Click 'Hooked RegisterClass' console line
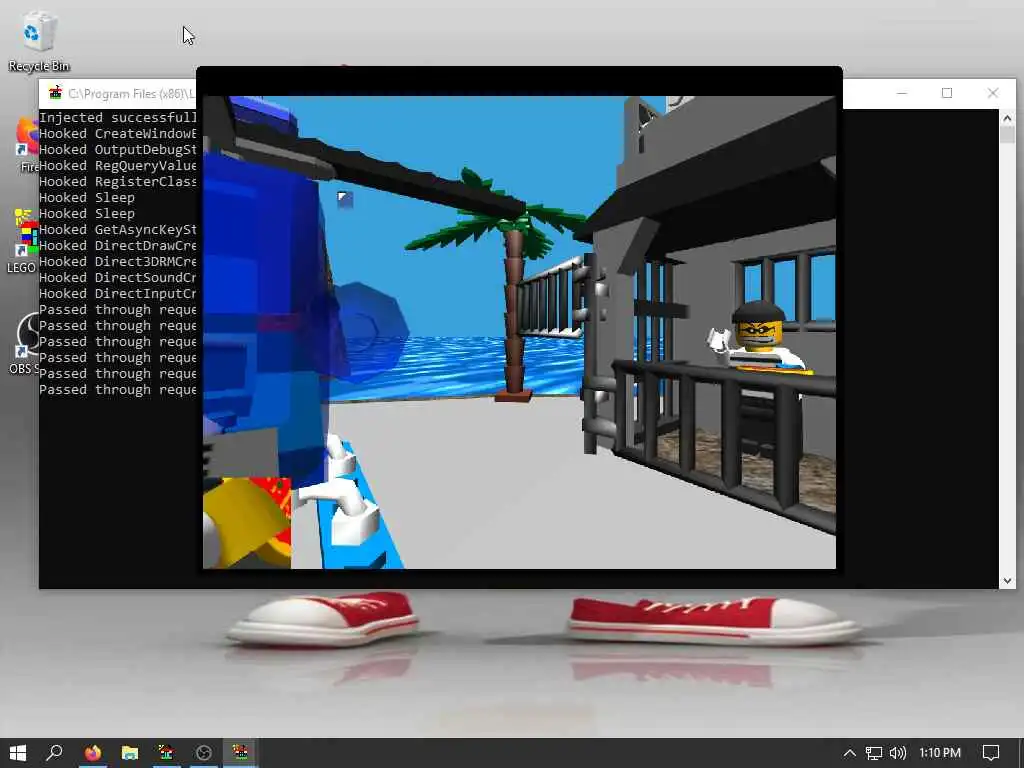The width and height of the screenshot is (1024, 768). coord(118,182)
